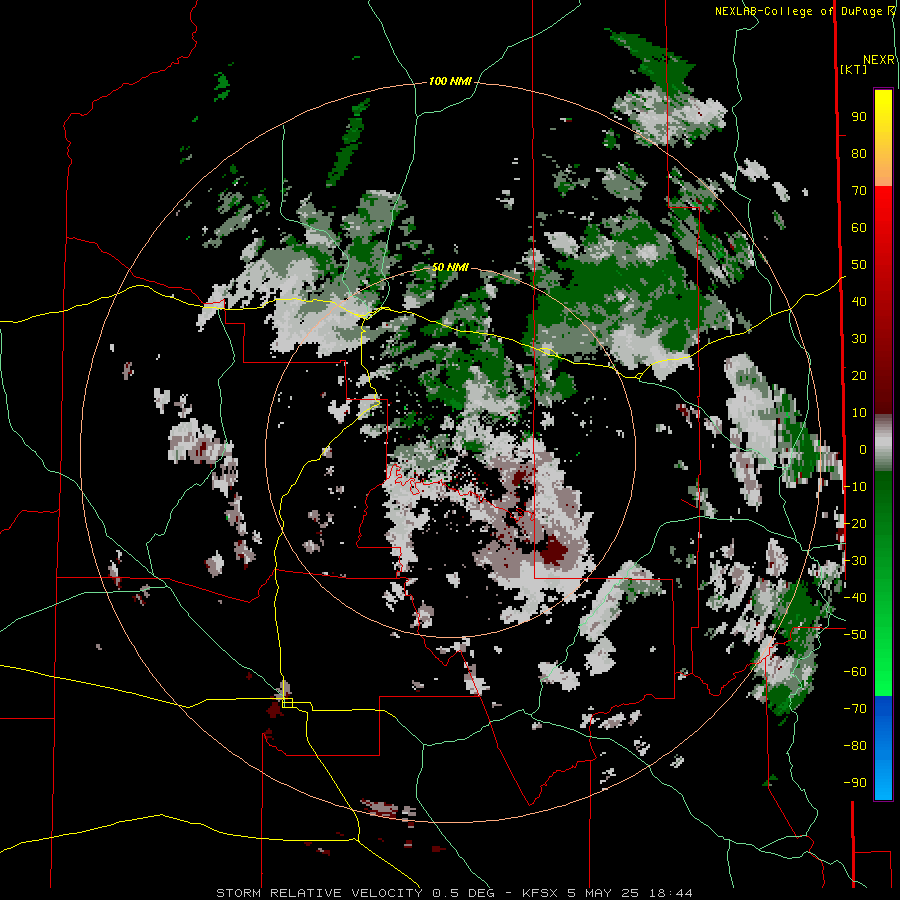Click the 40 knot value on color scale
This screenshot has width=900, height=900.
[x=859, y=302]
